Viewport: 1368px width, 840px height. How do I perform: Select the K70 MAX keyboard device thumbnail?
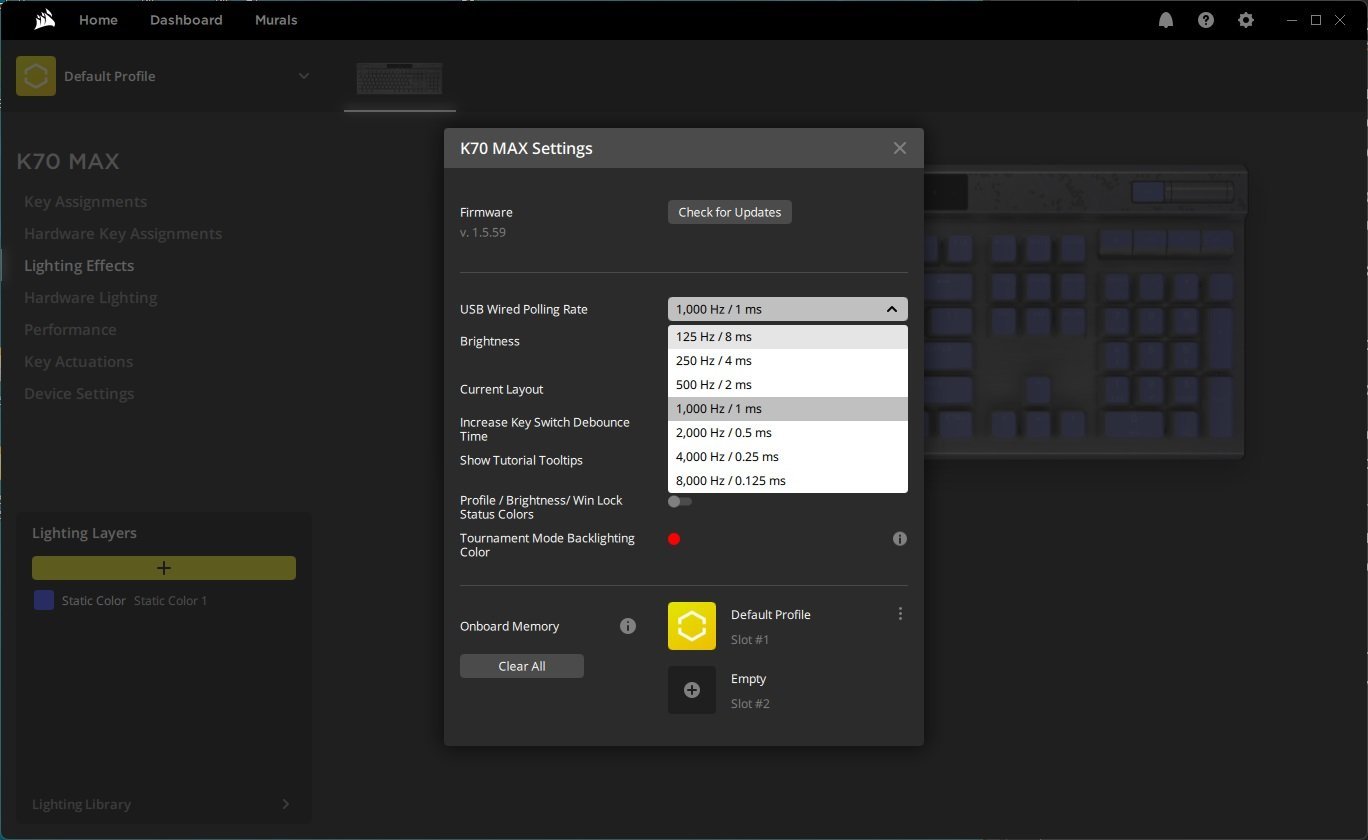coord(400,78)
